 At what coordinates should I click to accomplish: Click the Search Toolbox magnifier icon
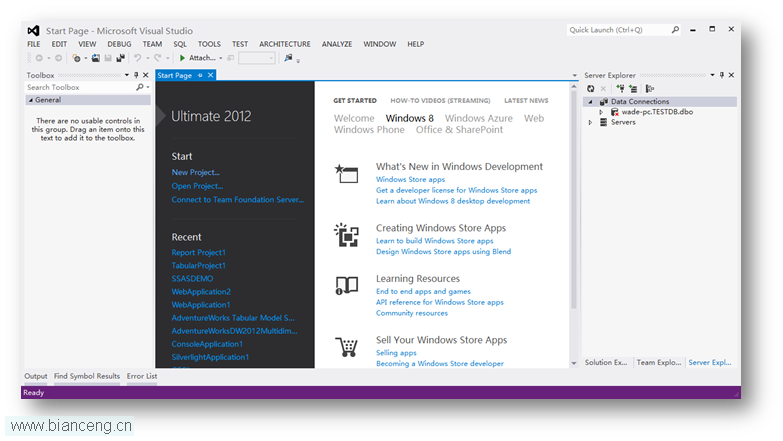point(140,87)
